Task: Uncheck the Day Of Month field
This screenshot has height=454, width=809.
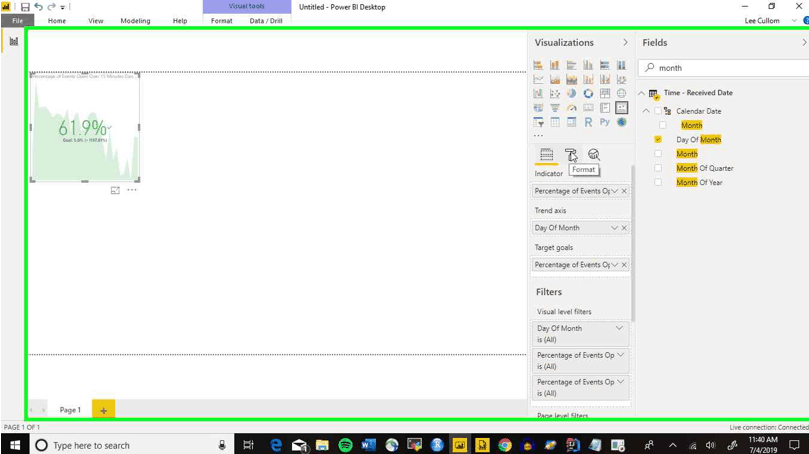Action: pyautogui.click(x=658, y=139)
